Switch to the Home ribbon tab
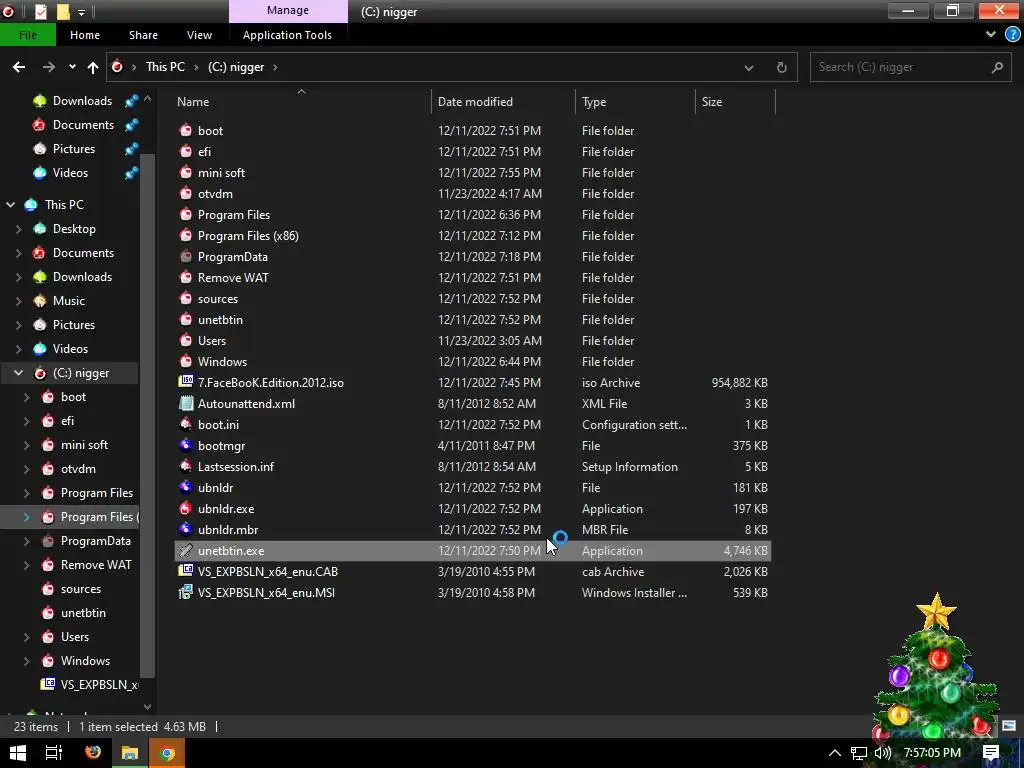Screen dimensions: 1024x768 85,35
